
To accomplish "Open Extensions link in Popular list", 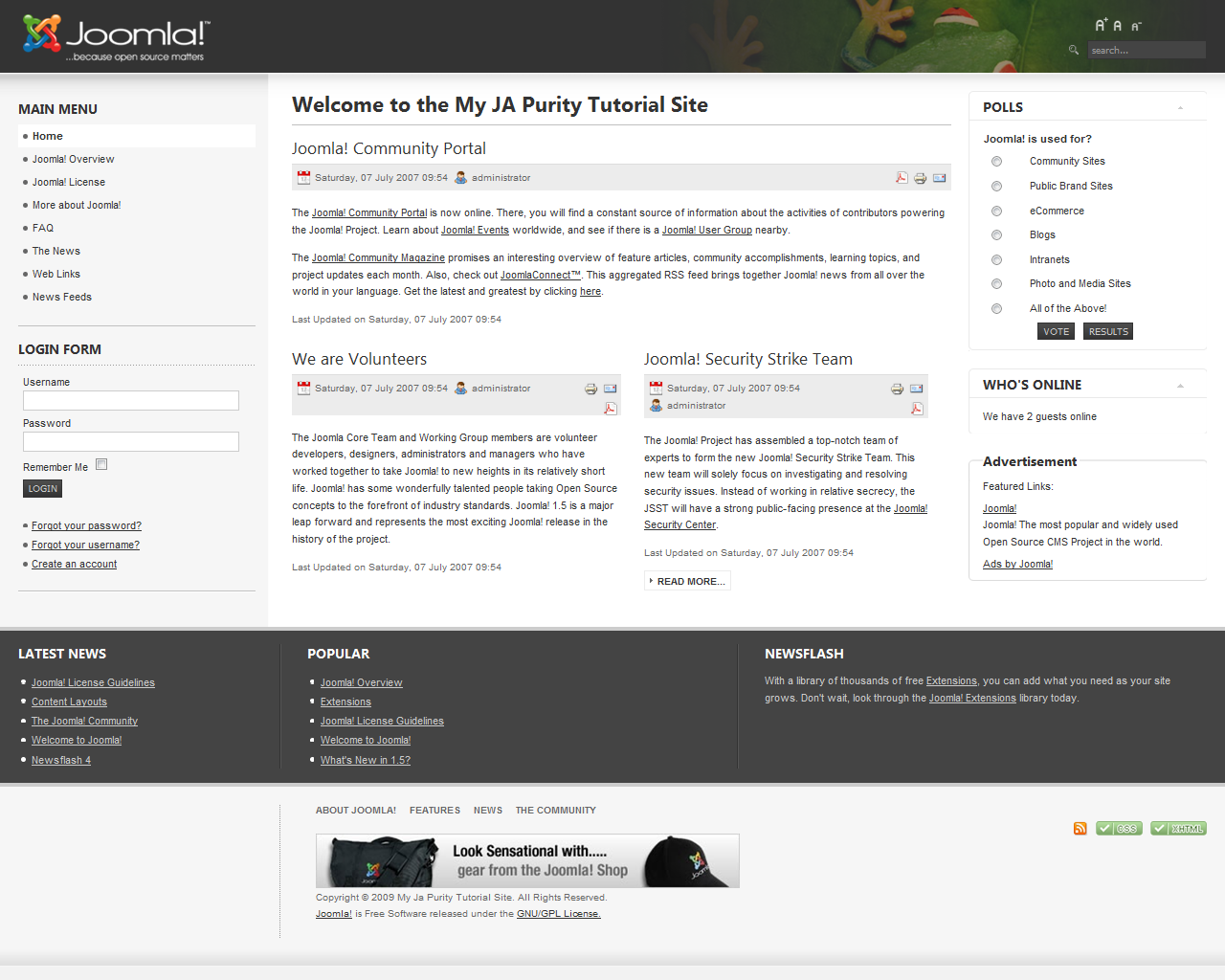I will [345, 702].
